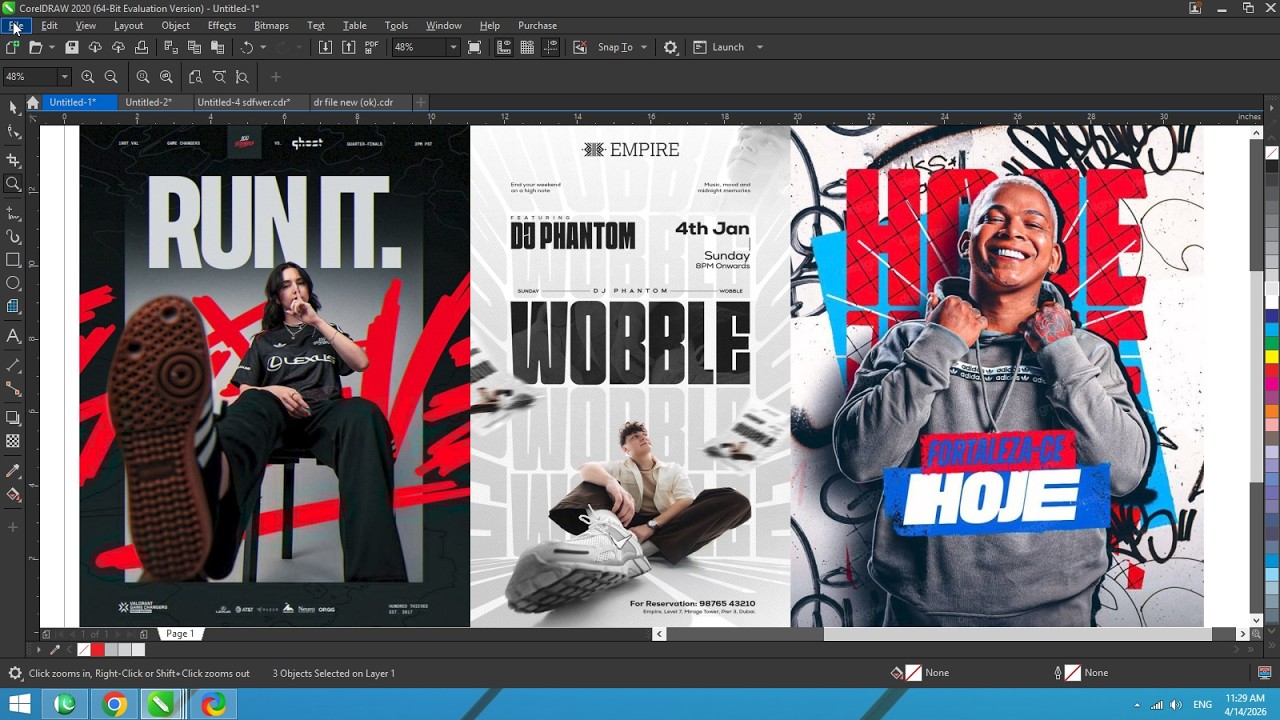Screen dimensions: 1280x720
Task: Pick the Rectangle tool
Action: (x=13, y=260)
